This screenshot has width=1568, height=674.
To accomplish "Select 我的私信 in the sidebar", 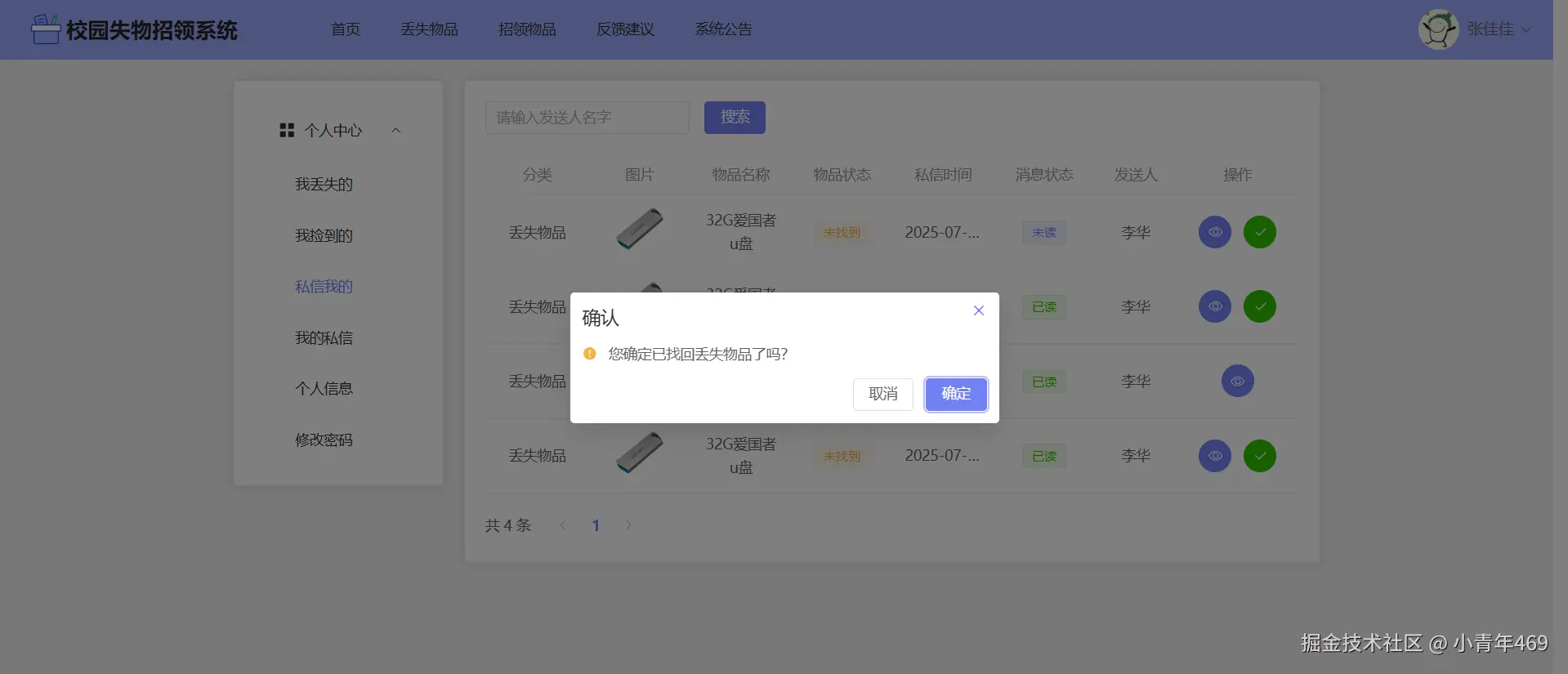I will pyautogui.click(x=324, y=337).
